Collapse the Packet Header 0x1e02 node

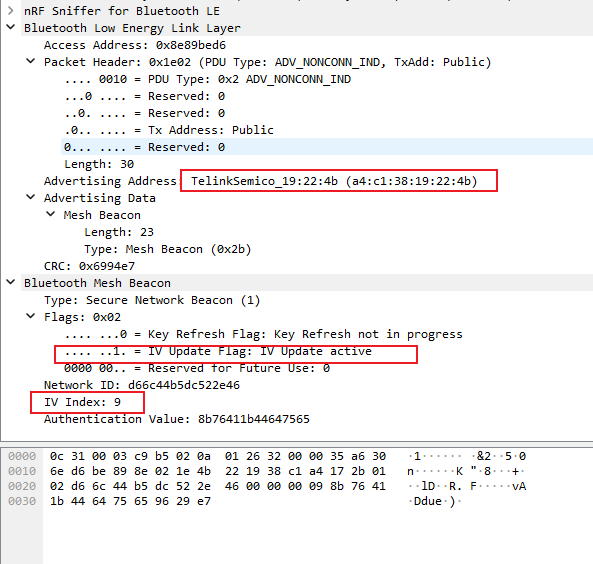(30, 61)
